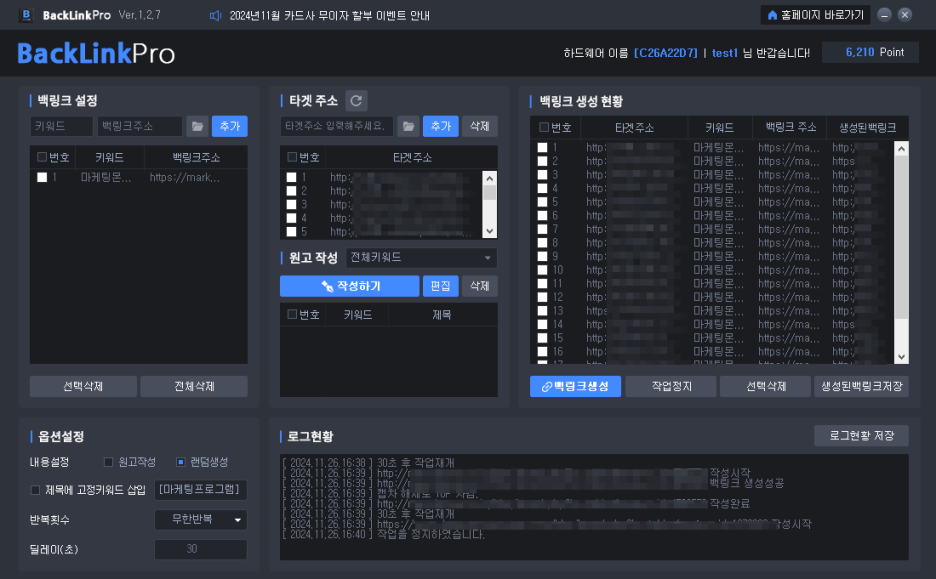Click the 마케팅몬... keyword cell in settings

tap(106, 177)
